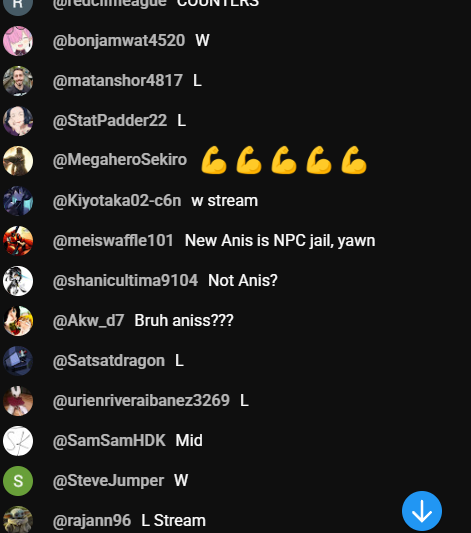Click the 'New Anis is NPC jail, yawn' message
This screenshot has height=533, width=471.
(280, 241)
